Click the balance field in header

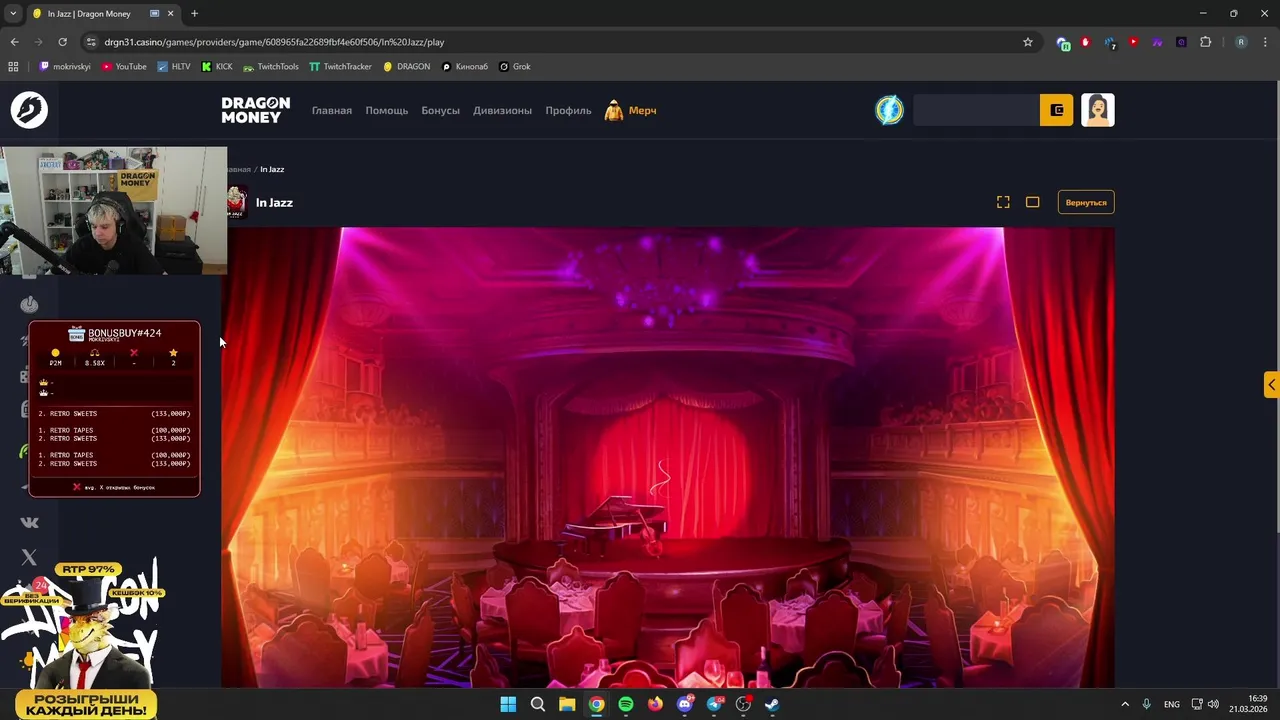(976, 110)
